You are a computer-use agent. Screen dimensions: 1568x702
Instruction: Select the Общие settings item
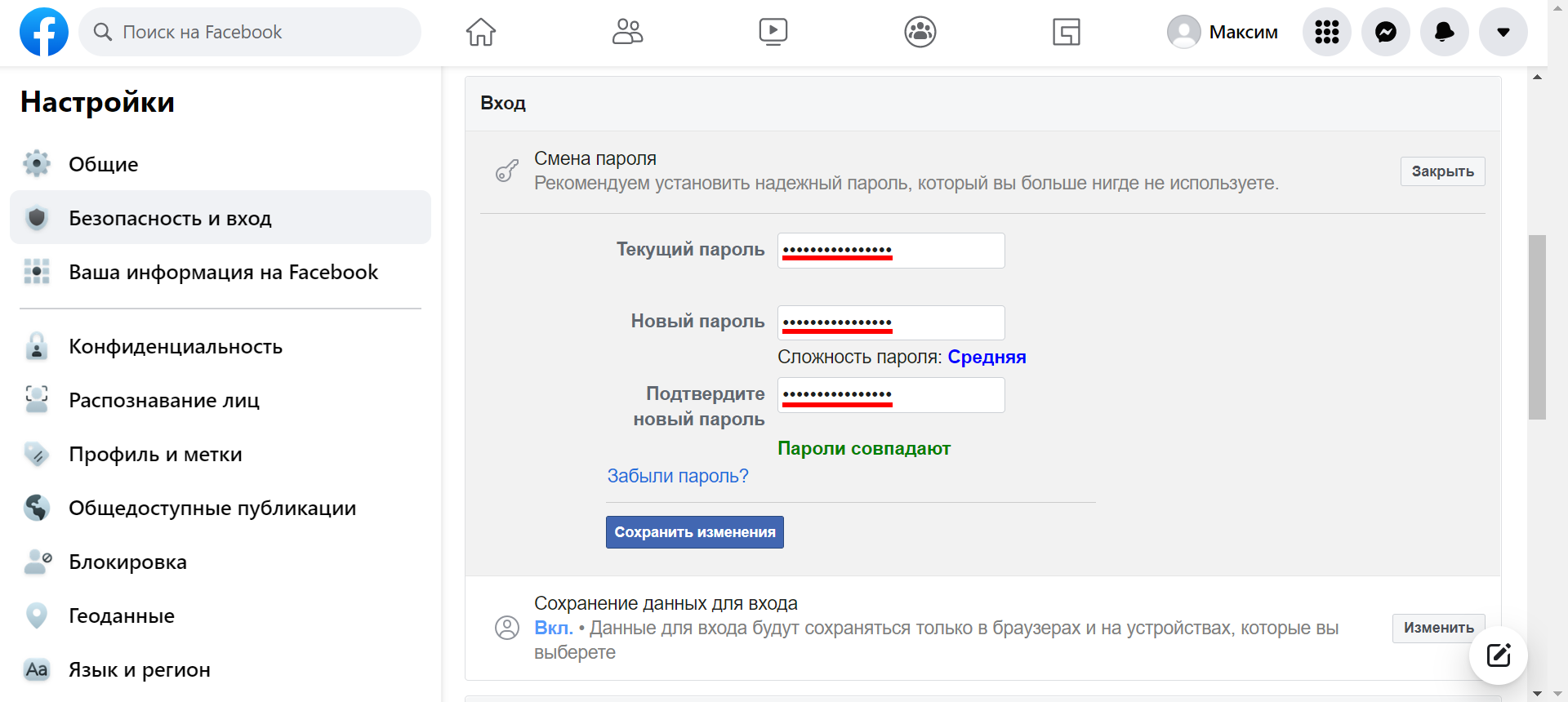[220, 164]
